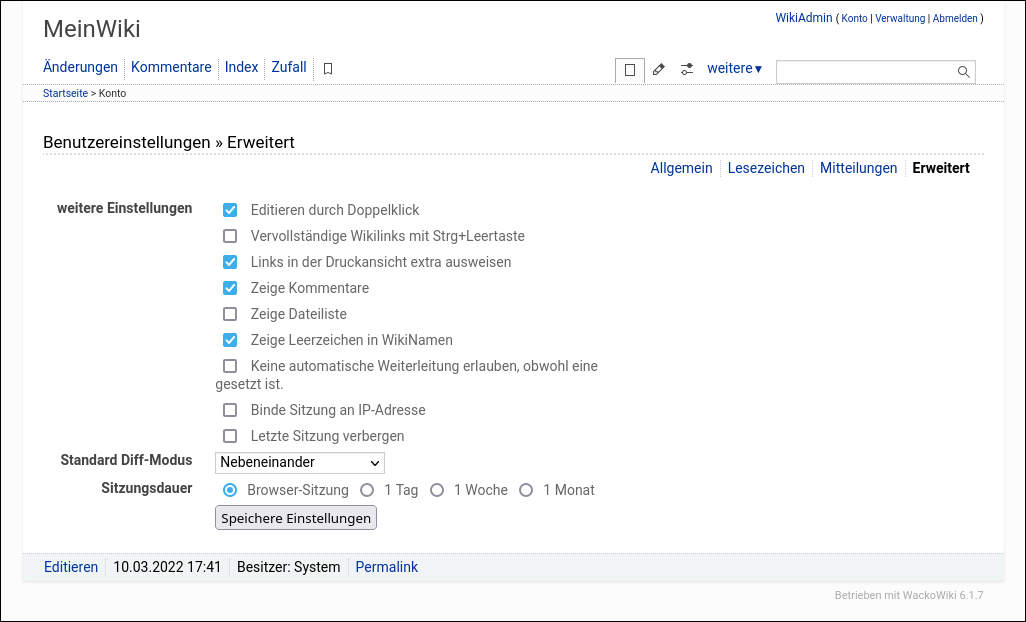Viewport: 1026px width, 622px height.
Task: Disable Editieren durch Doppelklick
Action: [230, 210]
